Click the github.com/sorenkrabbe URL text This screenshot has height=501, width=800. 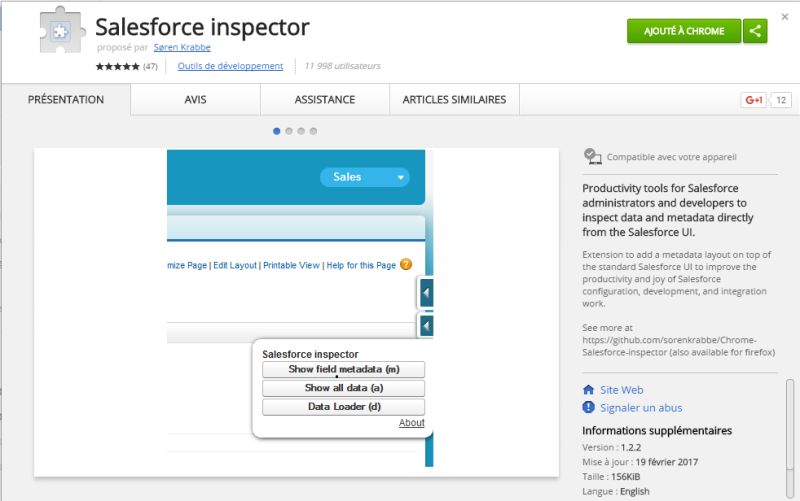(x=669, y=346)
